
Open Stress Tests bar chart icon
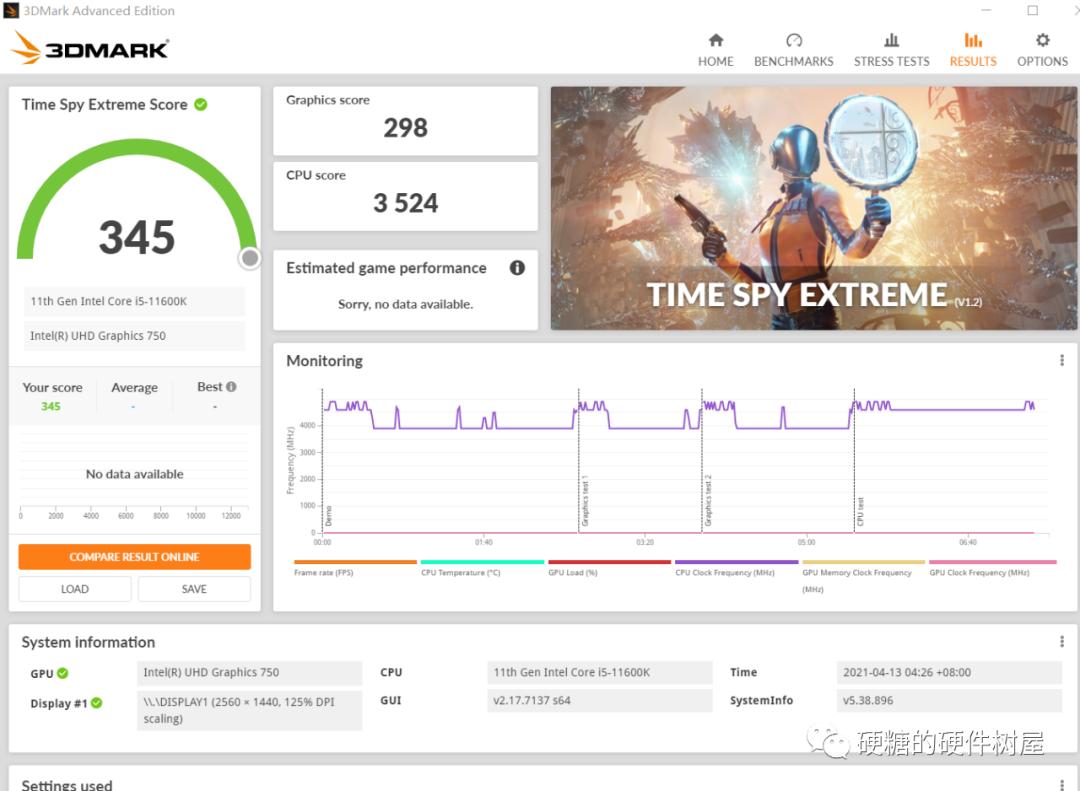tap(891, 41)
